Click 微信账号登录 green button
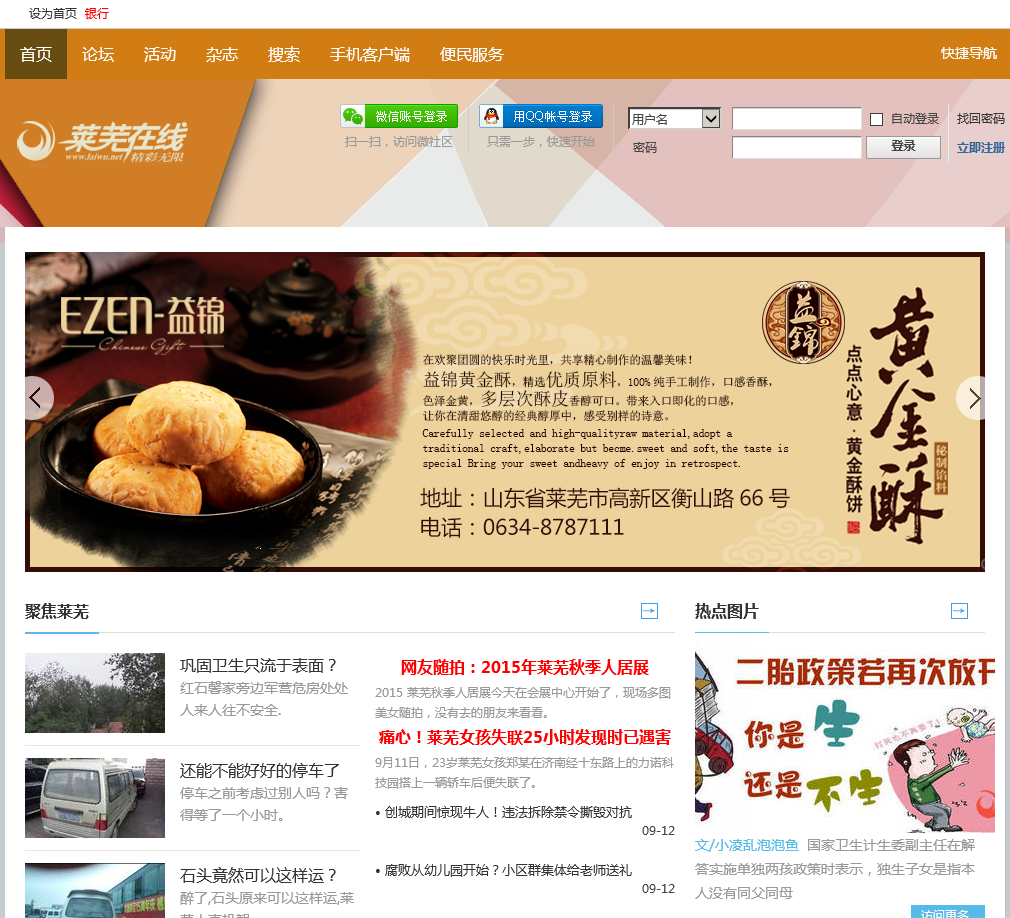The height and width of the screenshot is (918, 1010). tap(399, 116)
